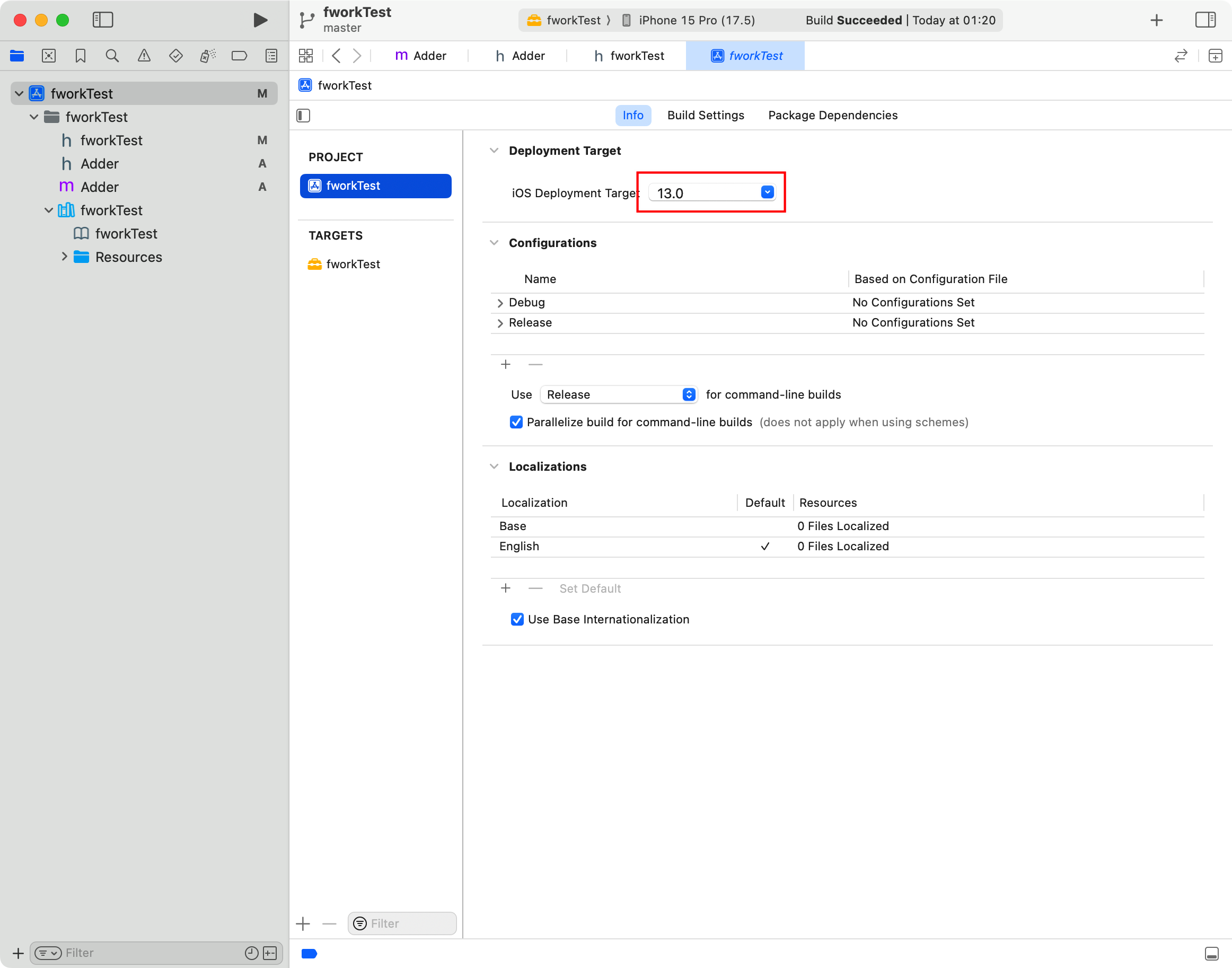Toggle Use Base Internationalization checkbox

pos(517,620)
